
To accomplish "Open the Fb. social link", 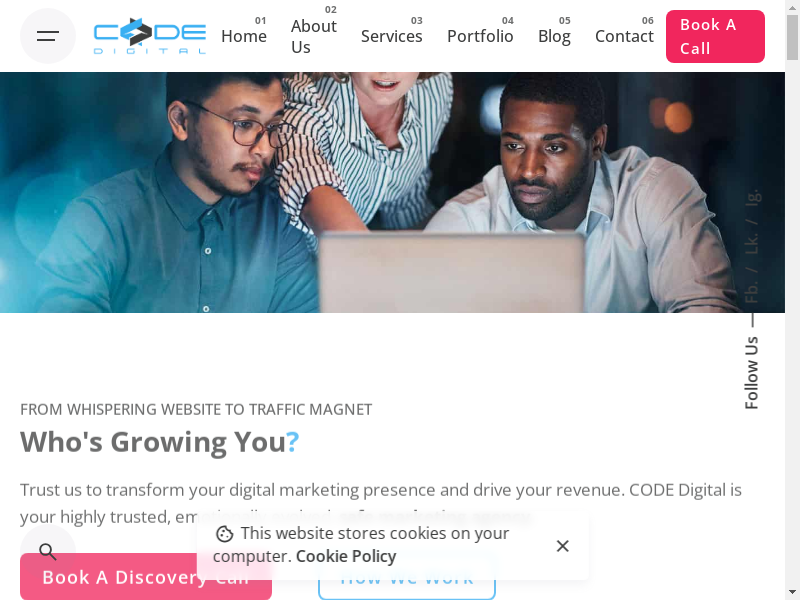I will click(752, 291).
